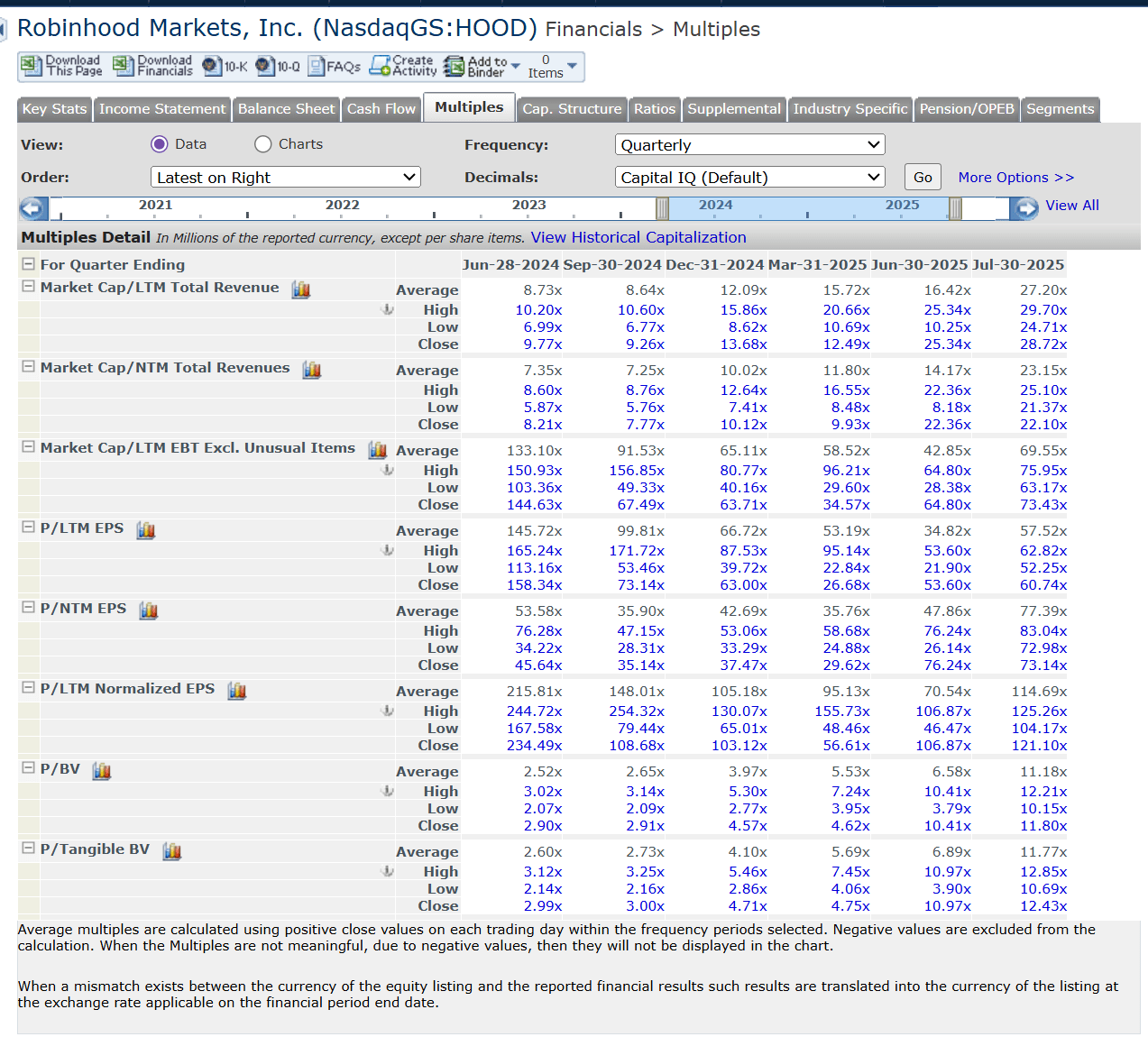Select the Data view radio button

[159, 143]
